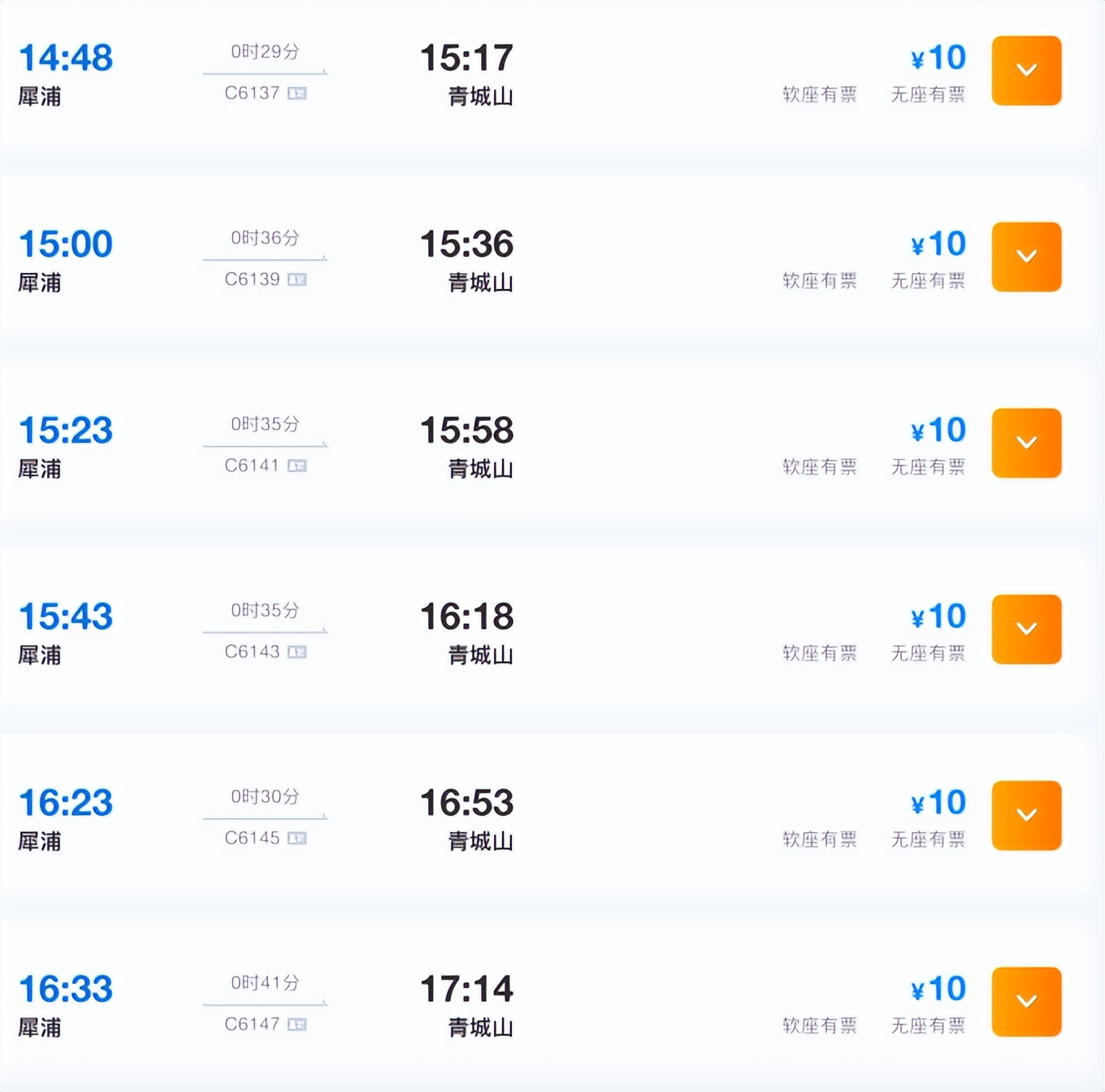Click 软座有票 on the 16:33 train row
The height and width of the screenshot is (1092, 1105).
click(819, 1025)
